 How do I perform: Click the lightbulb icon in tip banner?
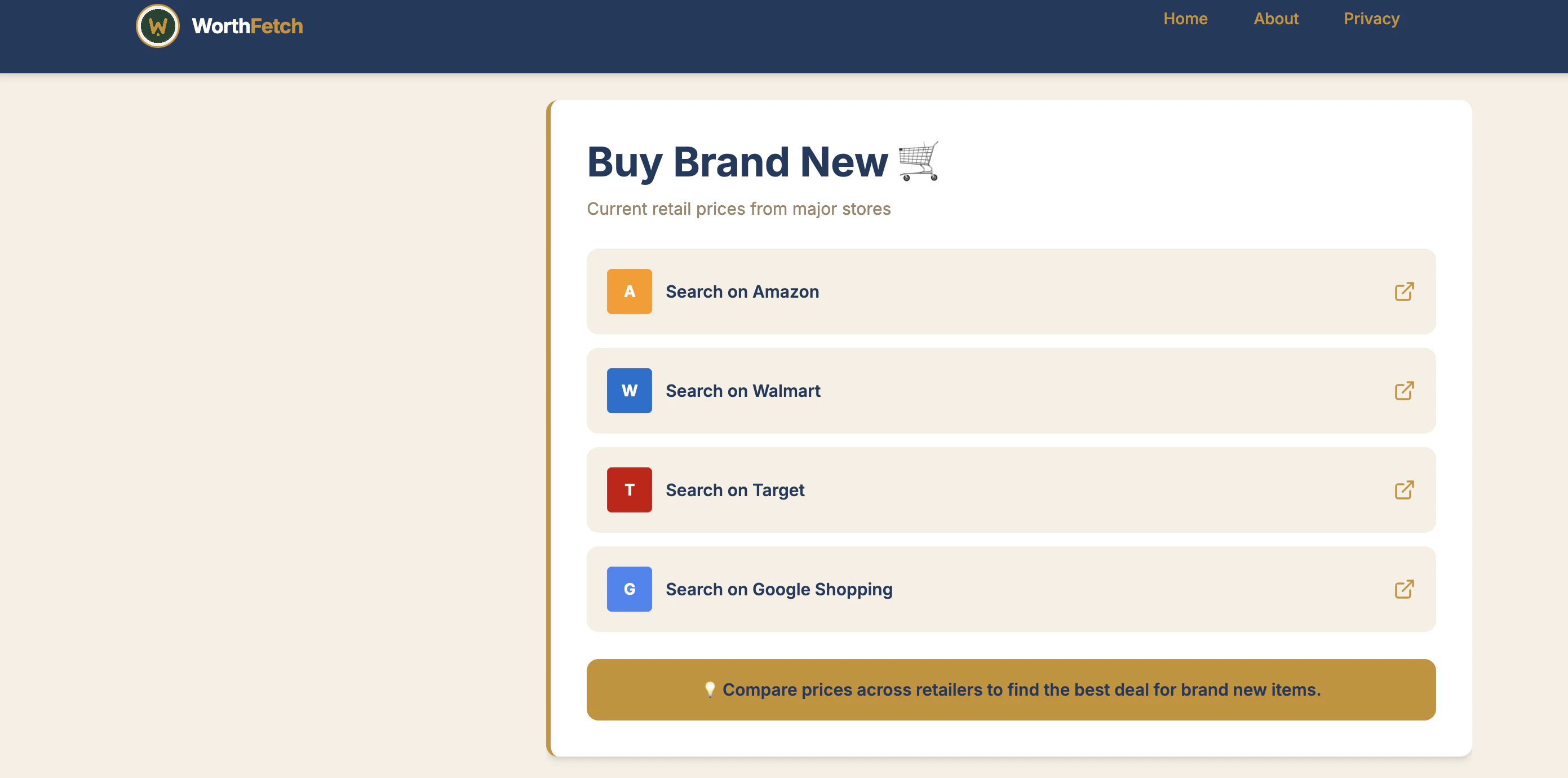(x=709, y=689)
